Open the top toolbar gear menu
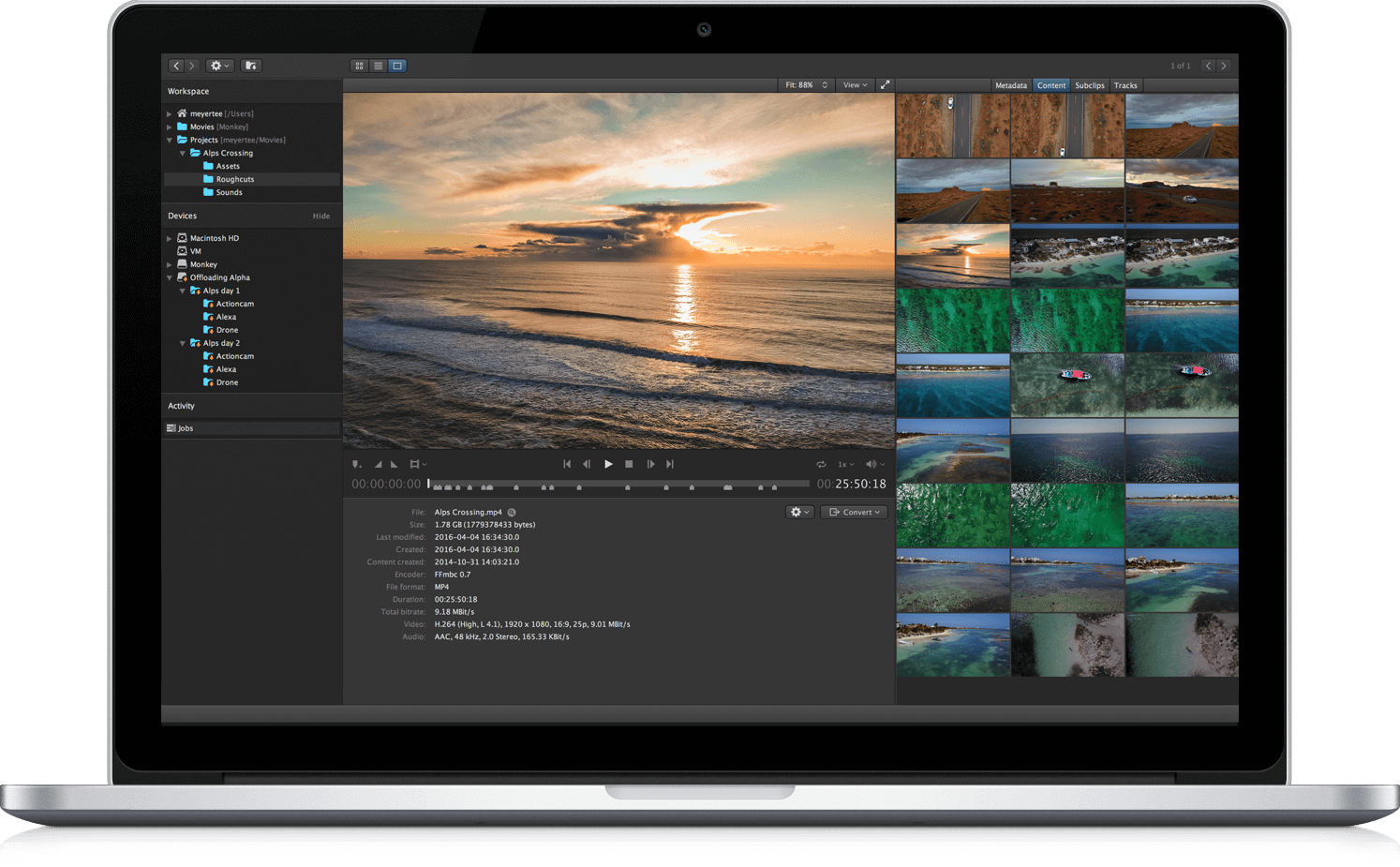 pyautogui.click(x=219, y=66)
